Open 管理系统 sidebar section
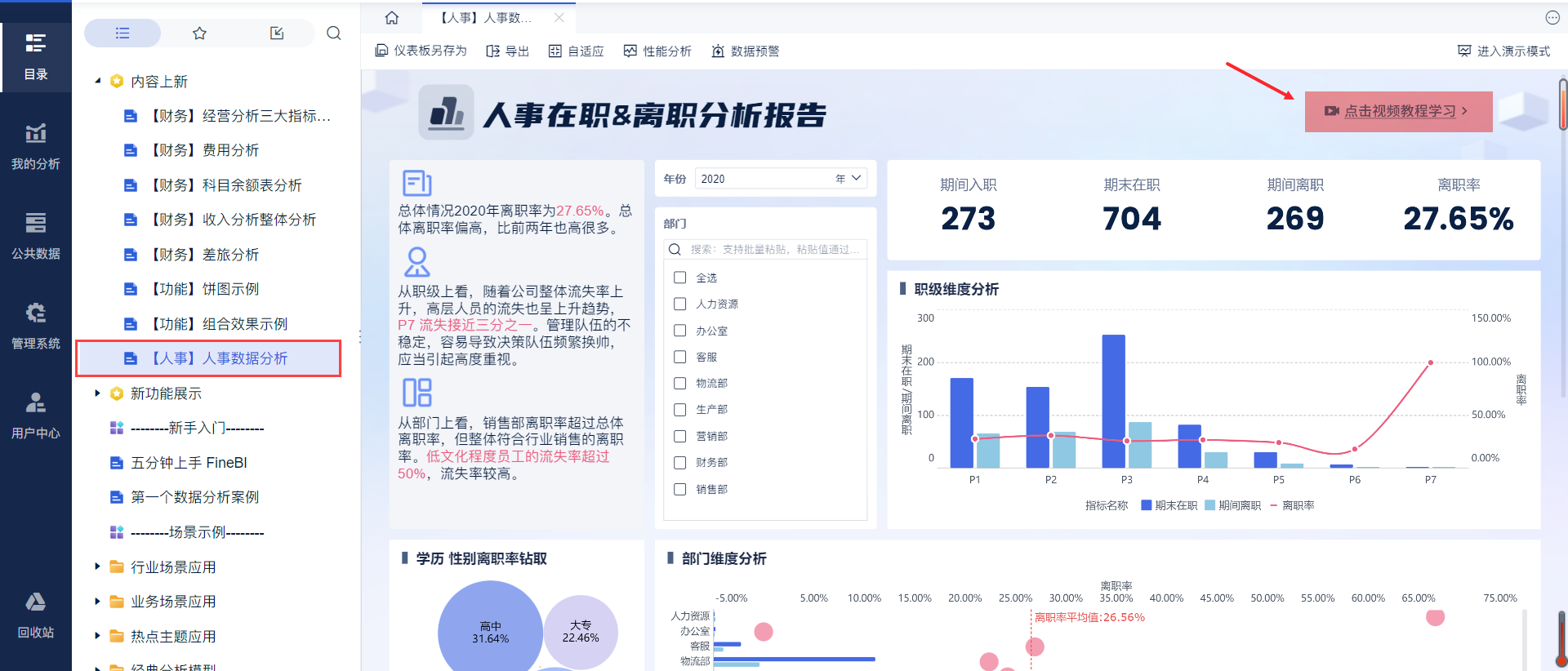The height and width of the screenshot is (671, 1568). (36, 327)
